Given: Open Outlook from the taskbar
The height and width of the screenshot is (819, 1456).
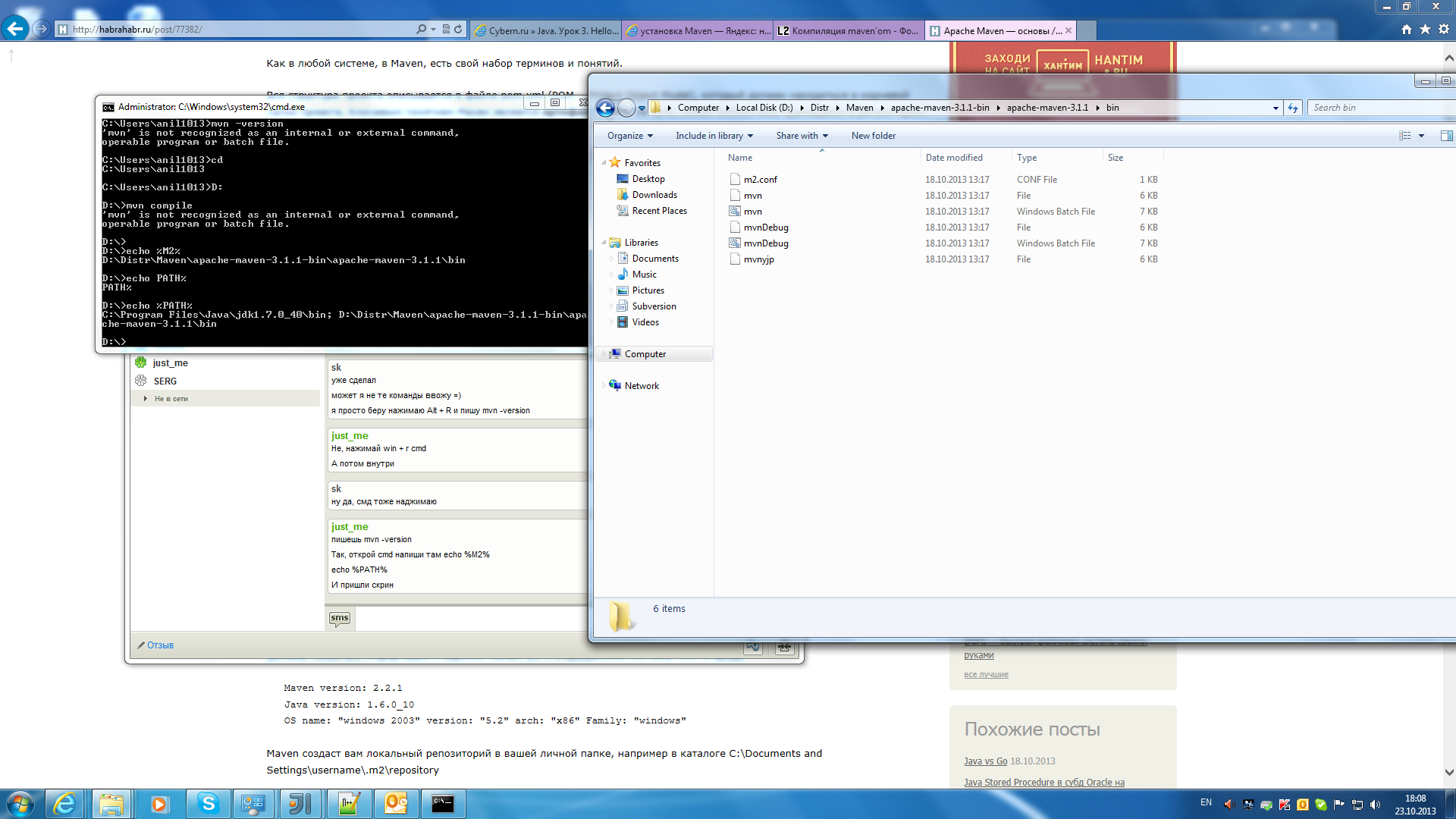Looking at the screenshot, I should 396,804.
